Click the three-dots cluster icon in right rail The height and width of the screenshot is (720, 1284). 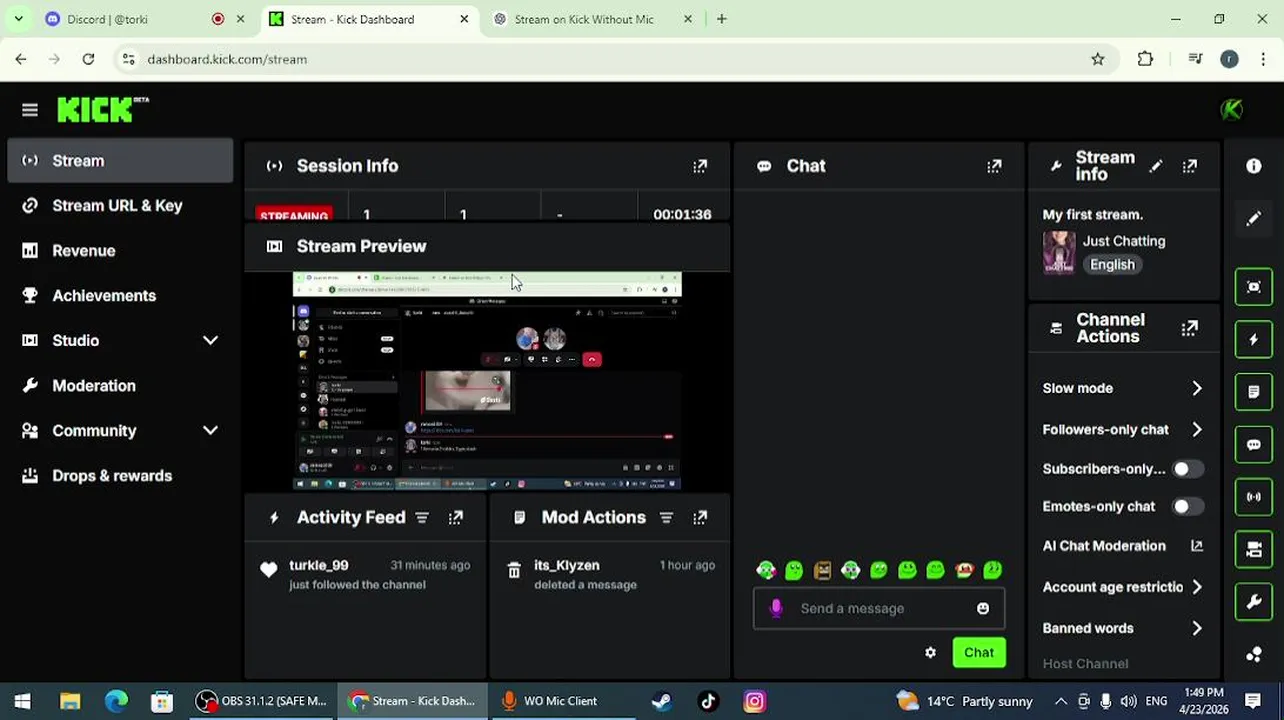(x=1253, y=654)
